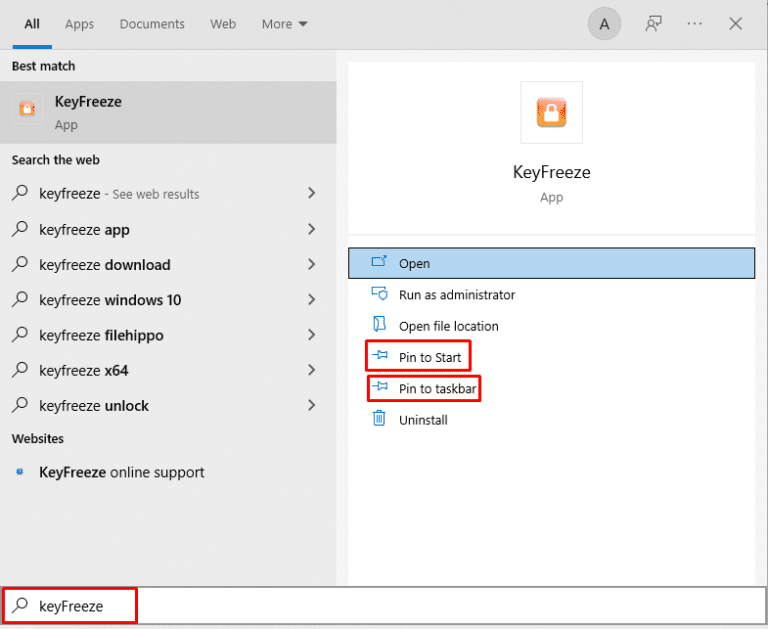
Task: Click magnifier icon next to 'keyfreeze x64'
Action: pos(20,370)
